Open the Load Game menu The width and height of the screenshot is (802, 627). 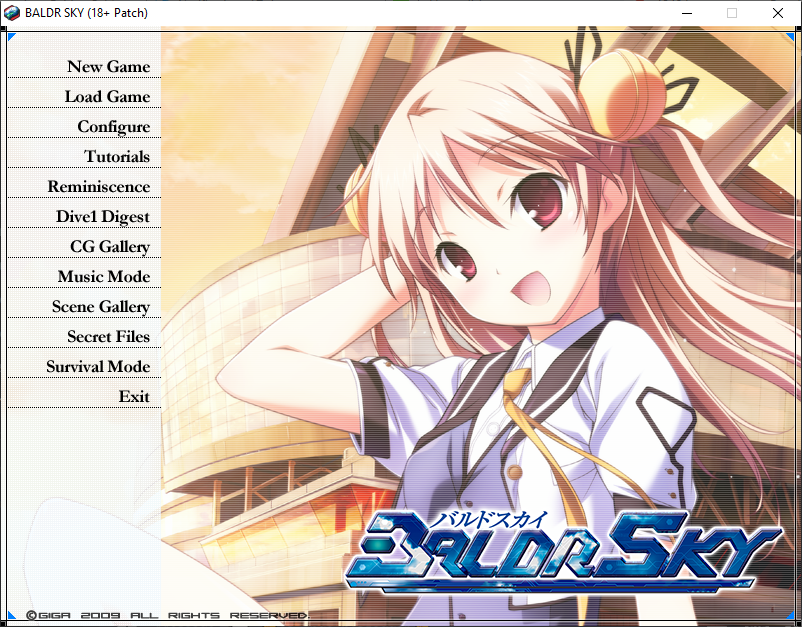tap(107, 97)
